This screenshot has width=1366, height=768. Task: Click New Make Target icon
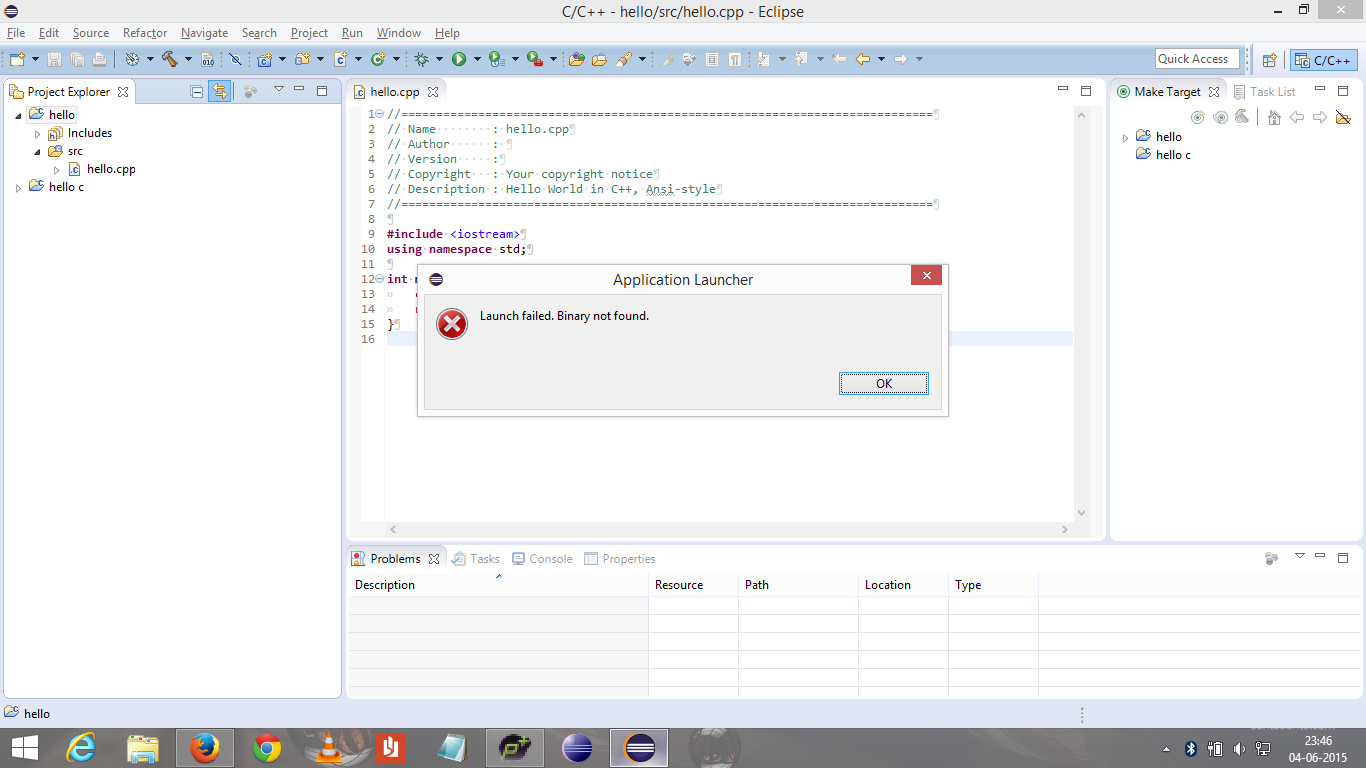click(x=1197, y=118)
